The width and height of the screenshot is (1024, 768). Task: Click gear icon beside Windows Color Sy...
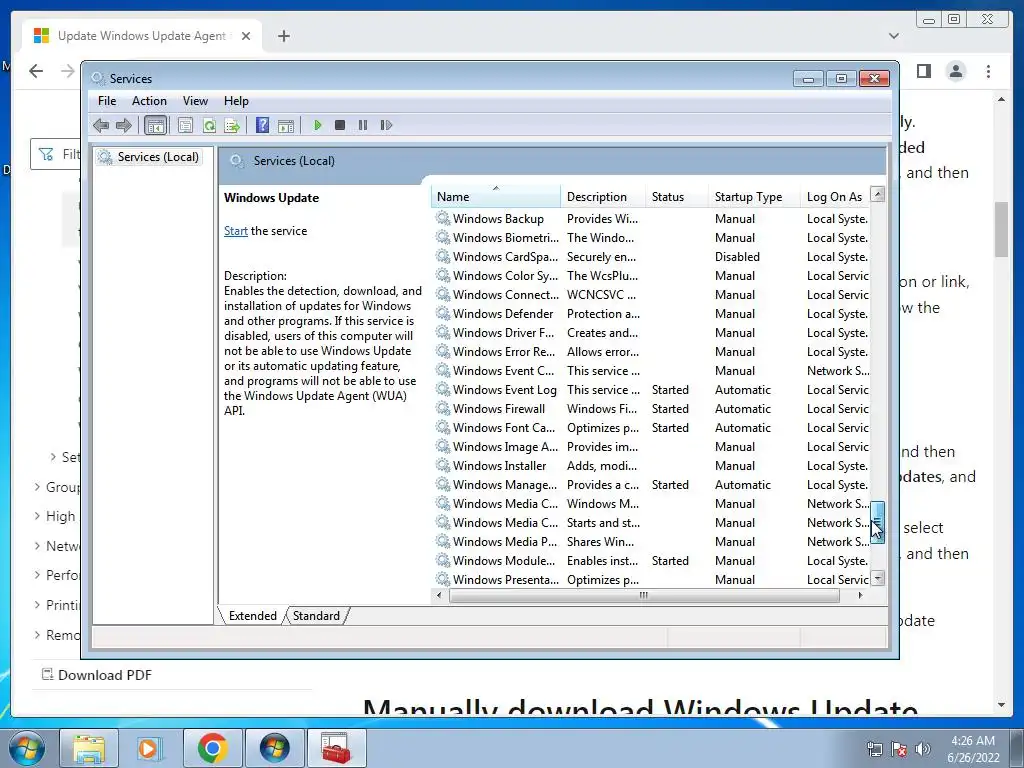tap(443, 276)
